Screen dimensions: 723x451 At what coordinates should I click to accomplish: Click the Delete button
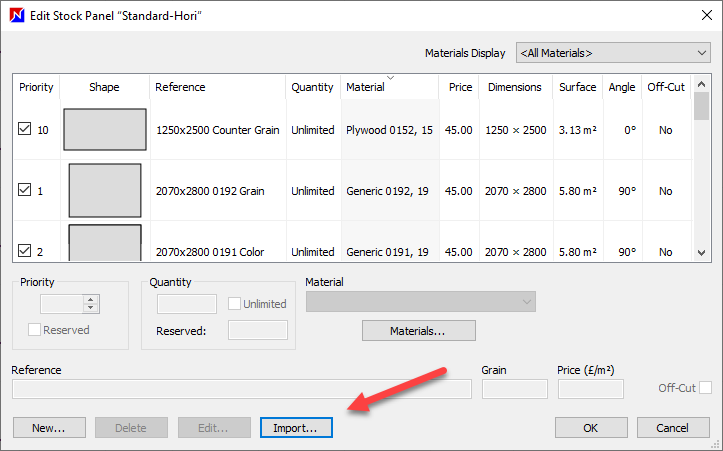click(x=131, y=427)
